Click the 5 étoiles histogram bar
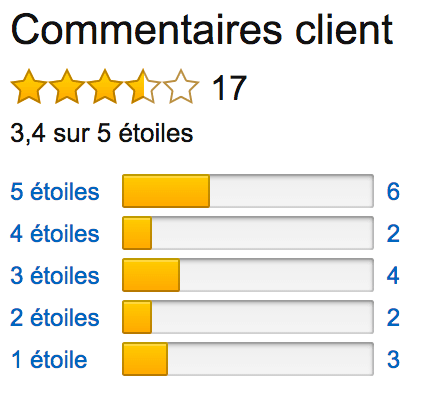This screenshot has width=426, height=398. (x=248, y=191)
